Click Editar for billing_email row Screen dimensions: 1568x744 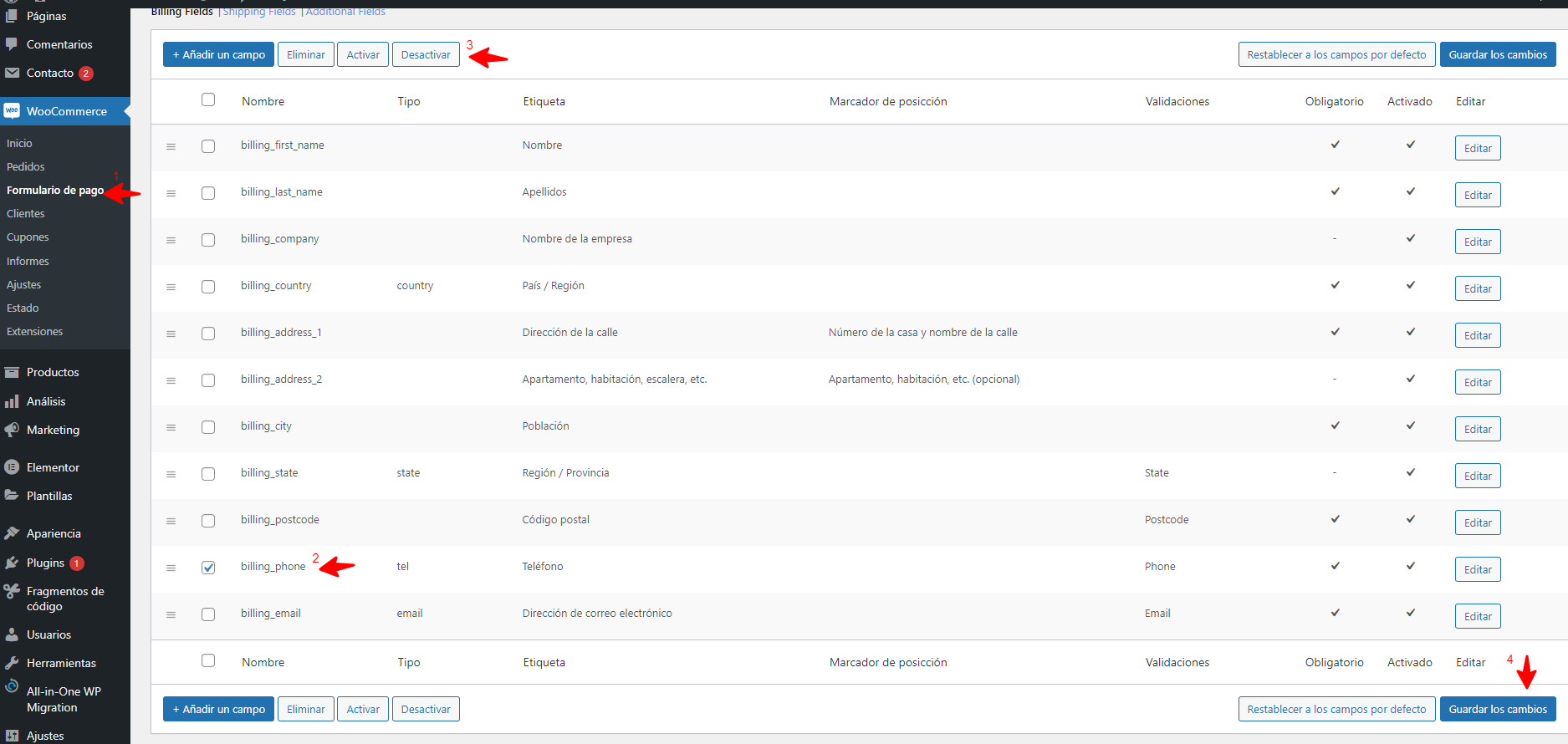(1478, 616)
